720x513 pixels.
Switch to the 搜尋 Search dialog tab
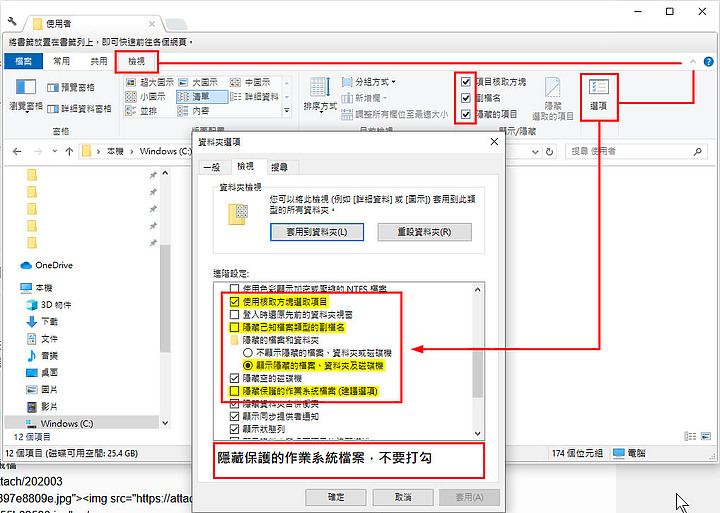pos(279,167)
